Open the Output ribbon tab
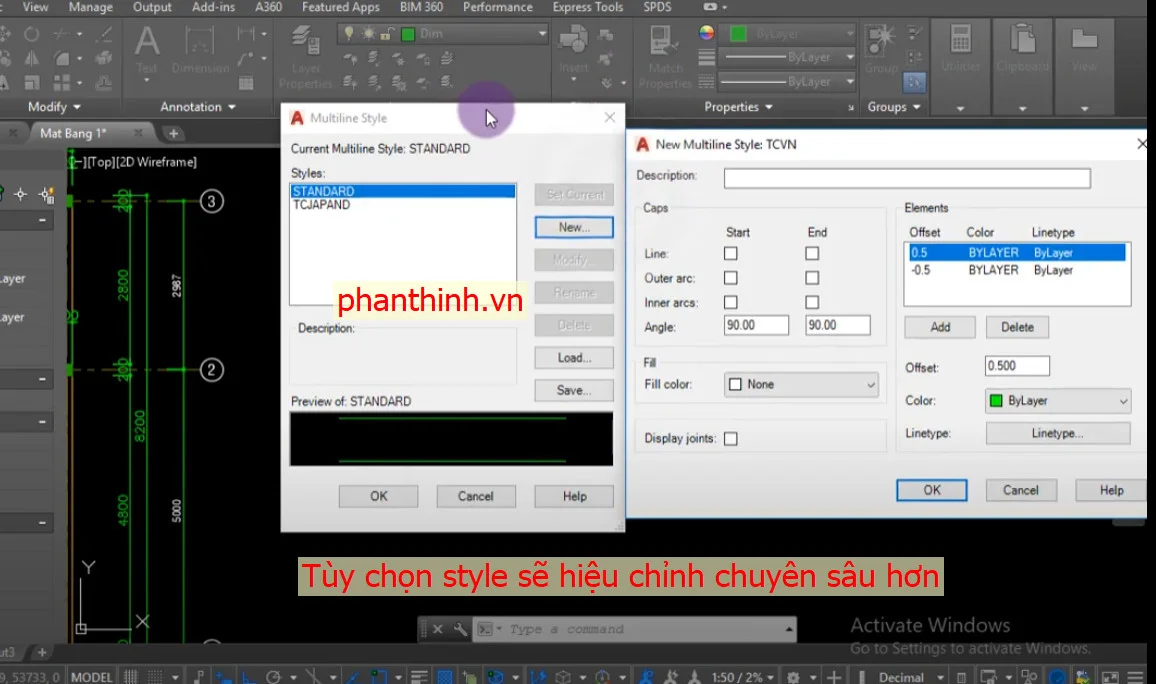 (152, 7)
